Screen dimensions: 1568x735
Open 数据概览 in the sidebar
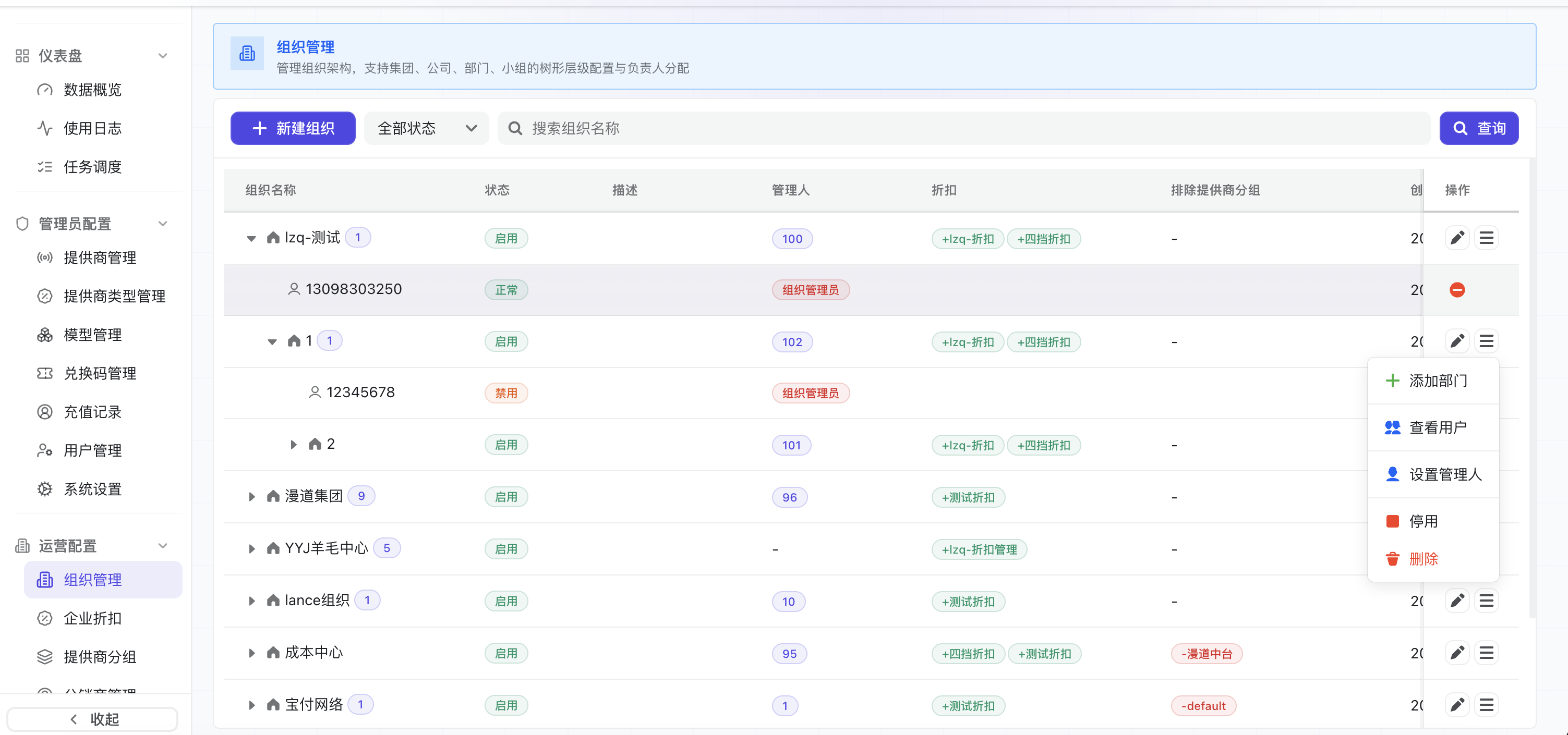coord(92,90)
